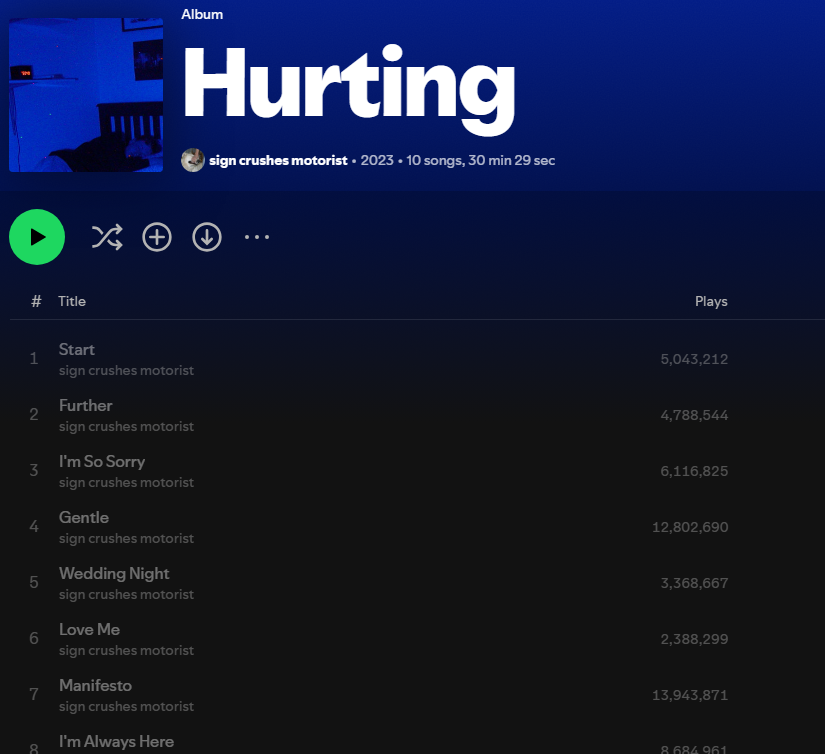Open the track Further
This screenshot has width=825, height=754.
(85, 405)
